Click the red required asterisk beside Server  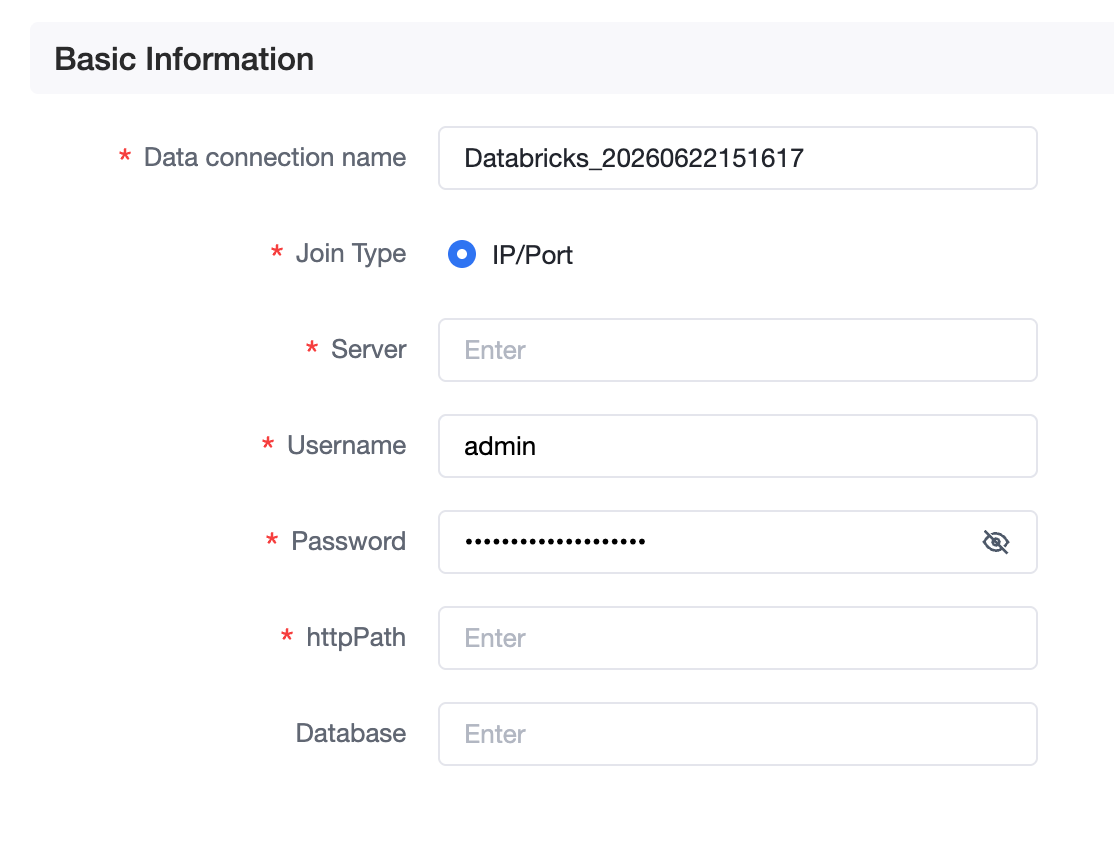(x=311, y=347)
